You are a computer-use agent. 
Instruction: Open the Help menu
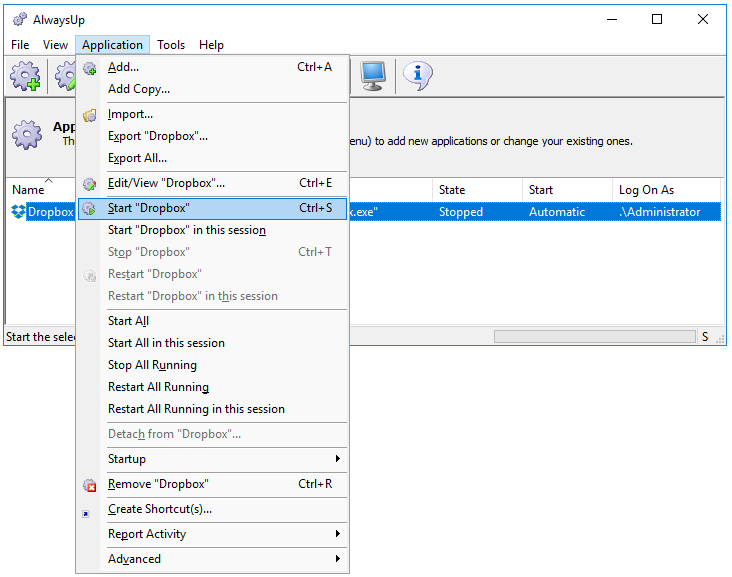(211, 45)
